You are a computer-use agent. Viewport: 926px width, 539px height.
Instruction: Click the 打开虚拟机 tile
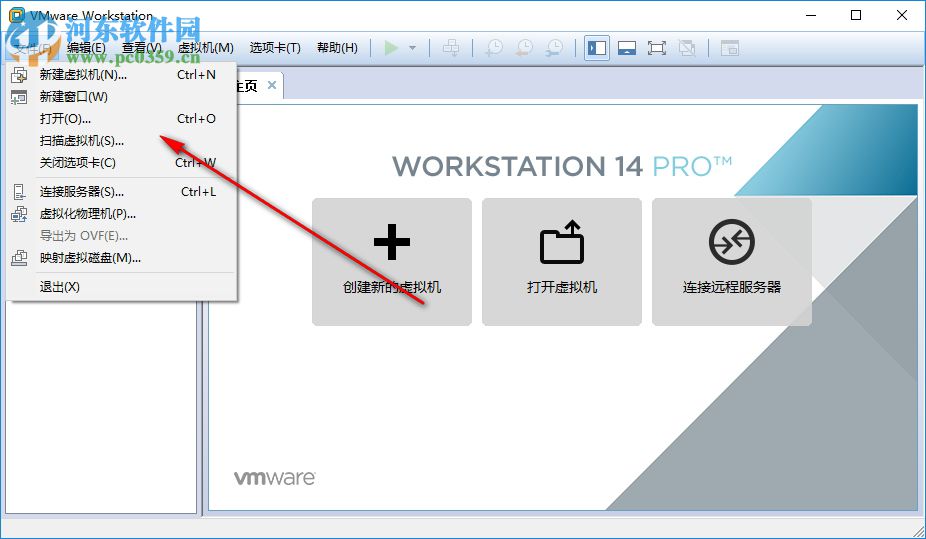click(562, 262)
